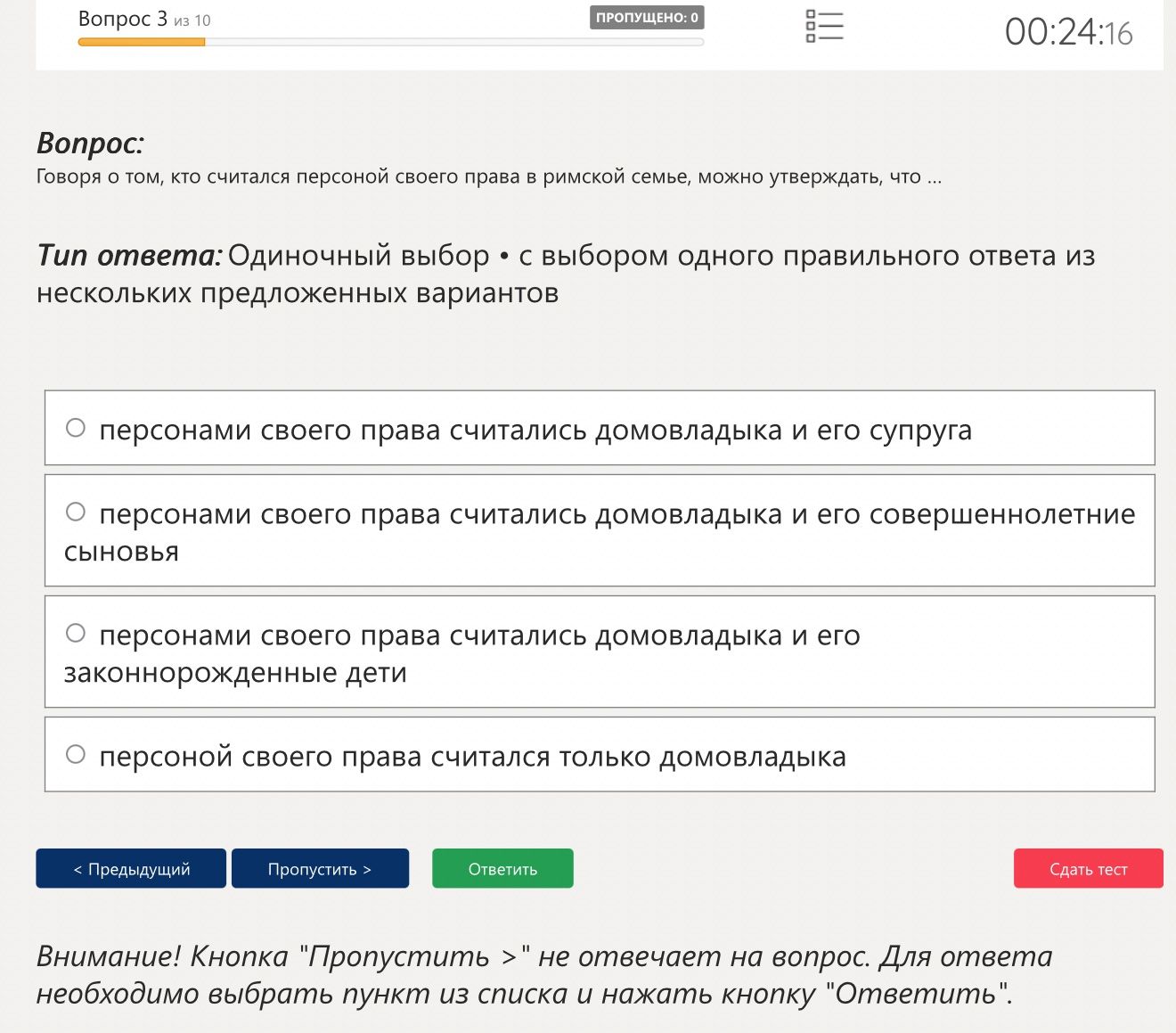Click the 'ПРОПУЩЕНО: 0' badge
This screenshot has width=1176, height=1033.
[647, 18]
